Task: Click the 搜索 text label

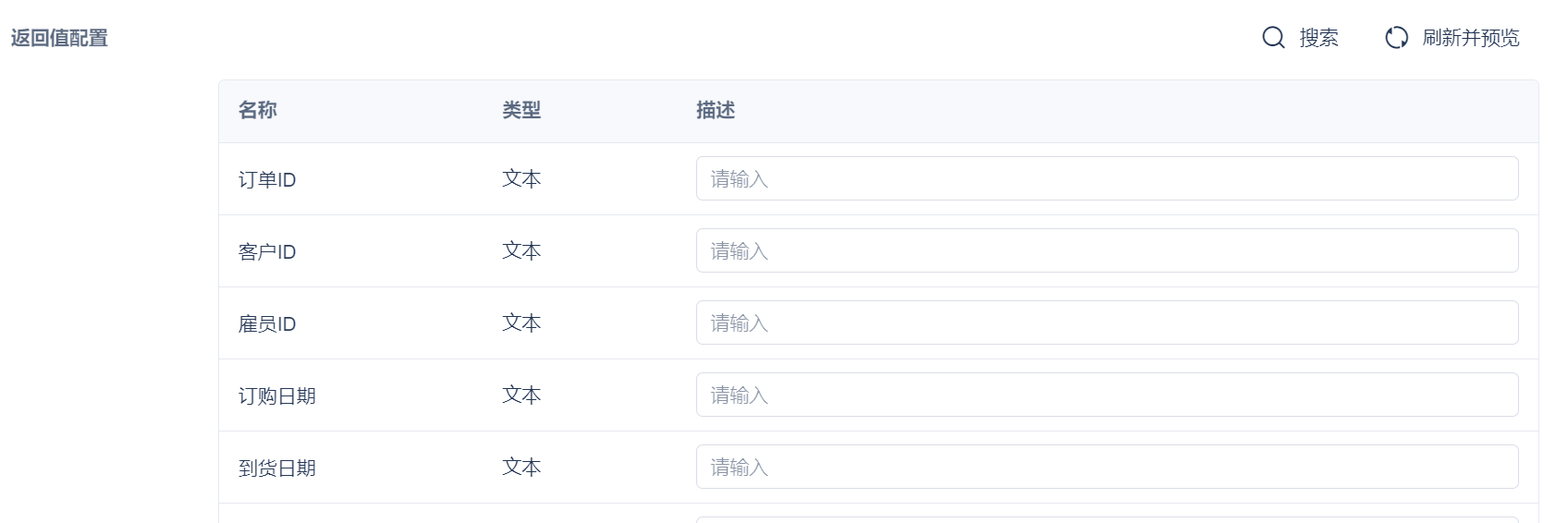Action: 1318,38
